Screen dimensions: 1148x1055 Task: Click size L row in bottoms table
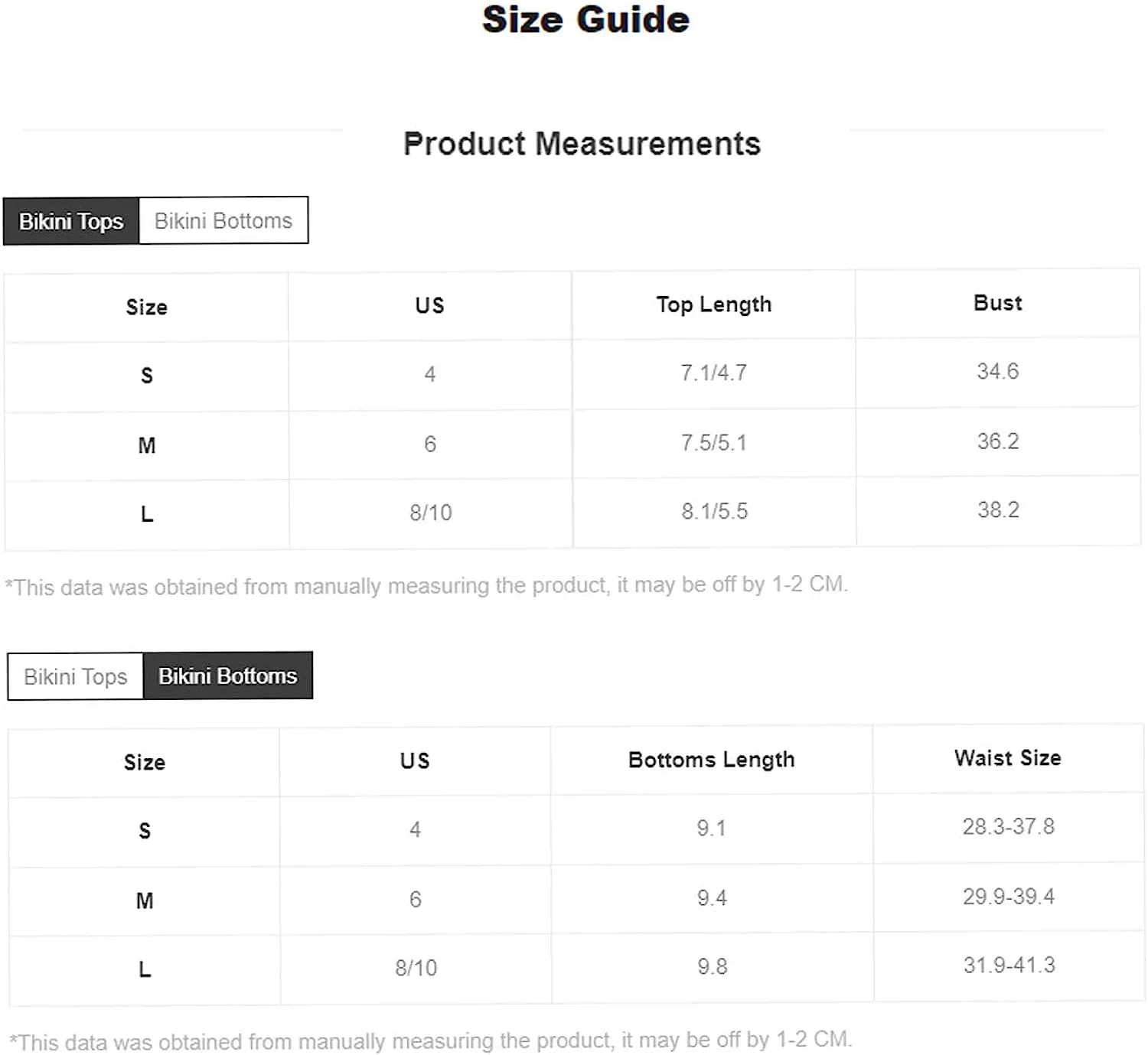point(577,968)
